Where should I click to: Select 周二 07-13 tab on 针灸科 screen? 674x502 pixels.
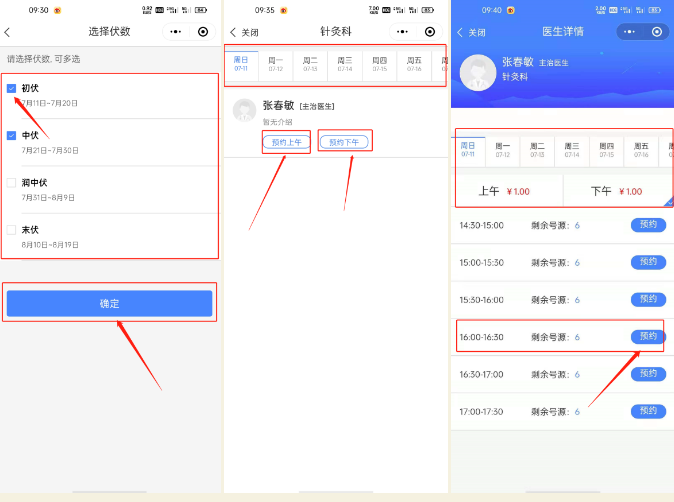[x=310, y=64]
